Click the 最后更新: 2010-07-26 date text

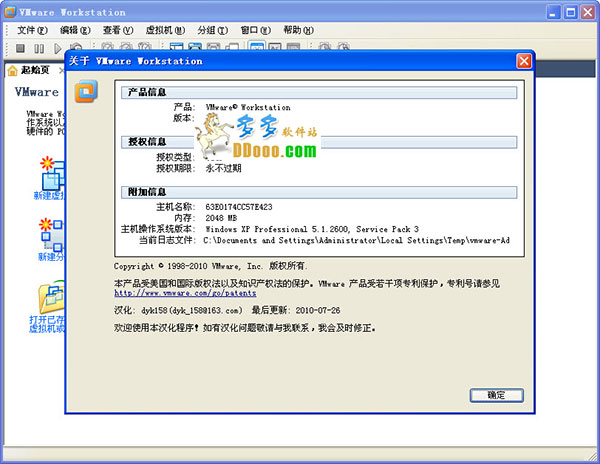tap(296, 310)
